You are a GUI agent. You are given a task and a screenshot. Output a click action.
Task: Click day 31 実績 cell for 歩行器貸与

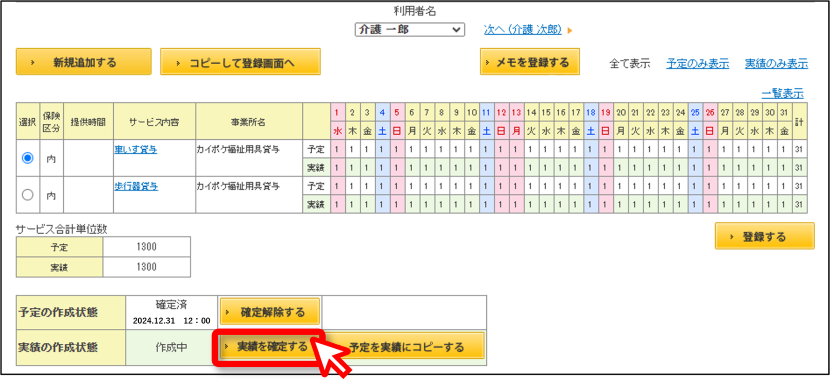click(784, 204)
